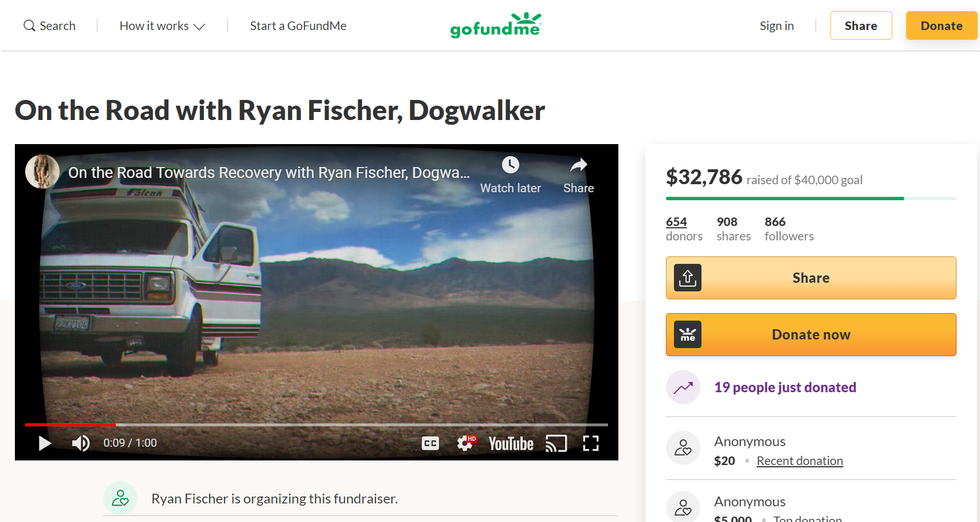Enter fullscreen on the video player
Viewport: 980px width, 522px height.
tap(591, 443)
